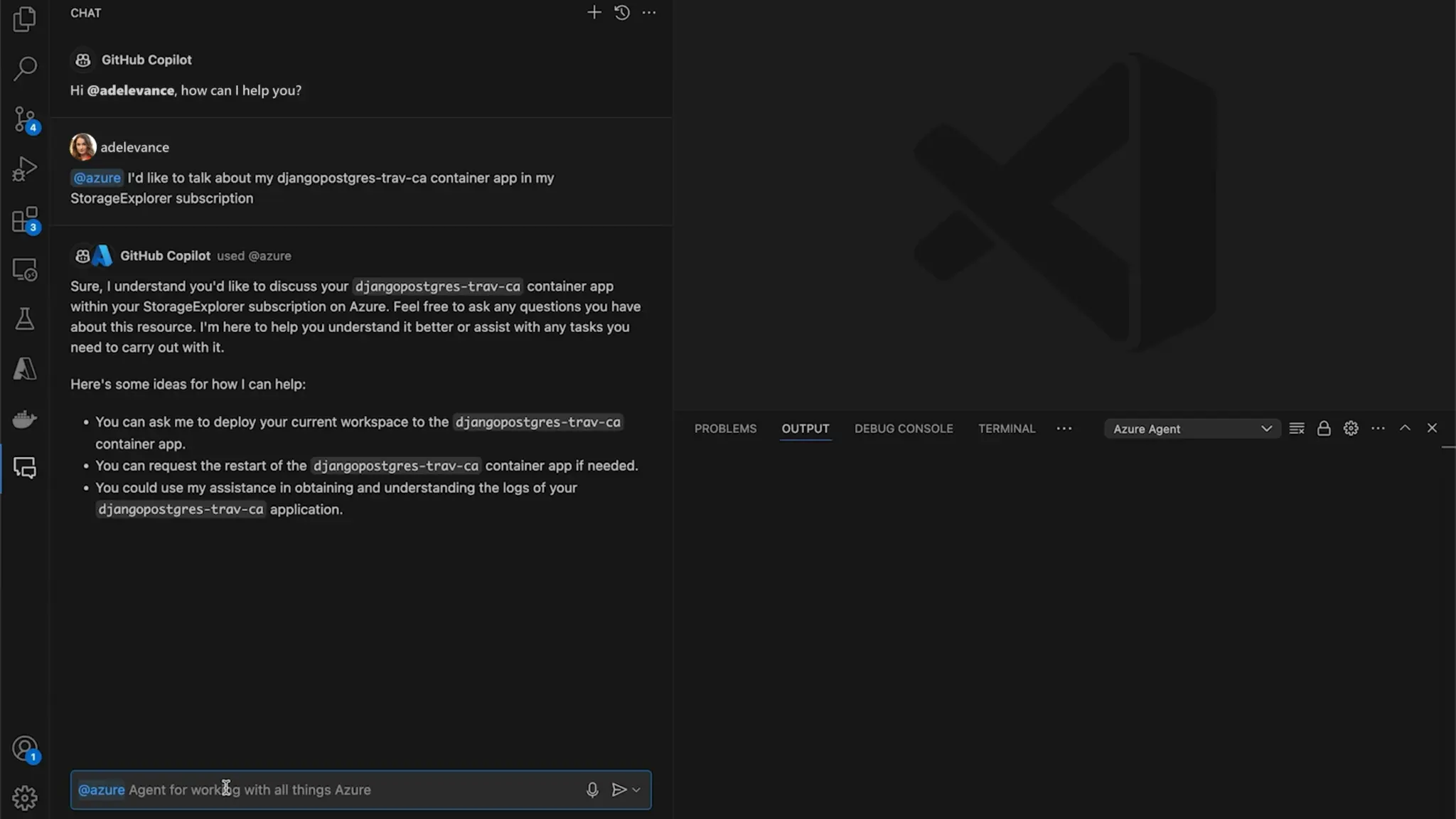This screenshot has height=819, width=1456.
Task: Open Source Control view with badge
Action: click(25, 119)
